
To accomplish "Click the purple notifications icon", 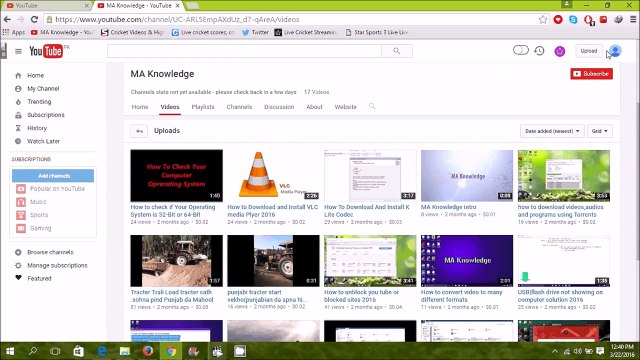I will pos(560,51).
